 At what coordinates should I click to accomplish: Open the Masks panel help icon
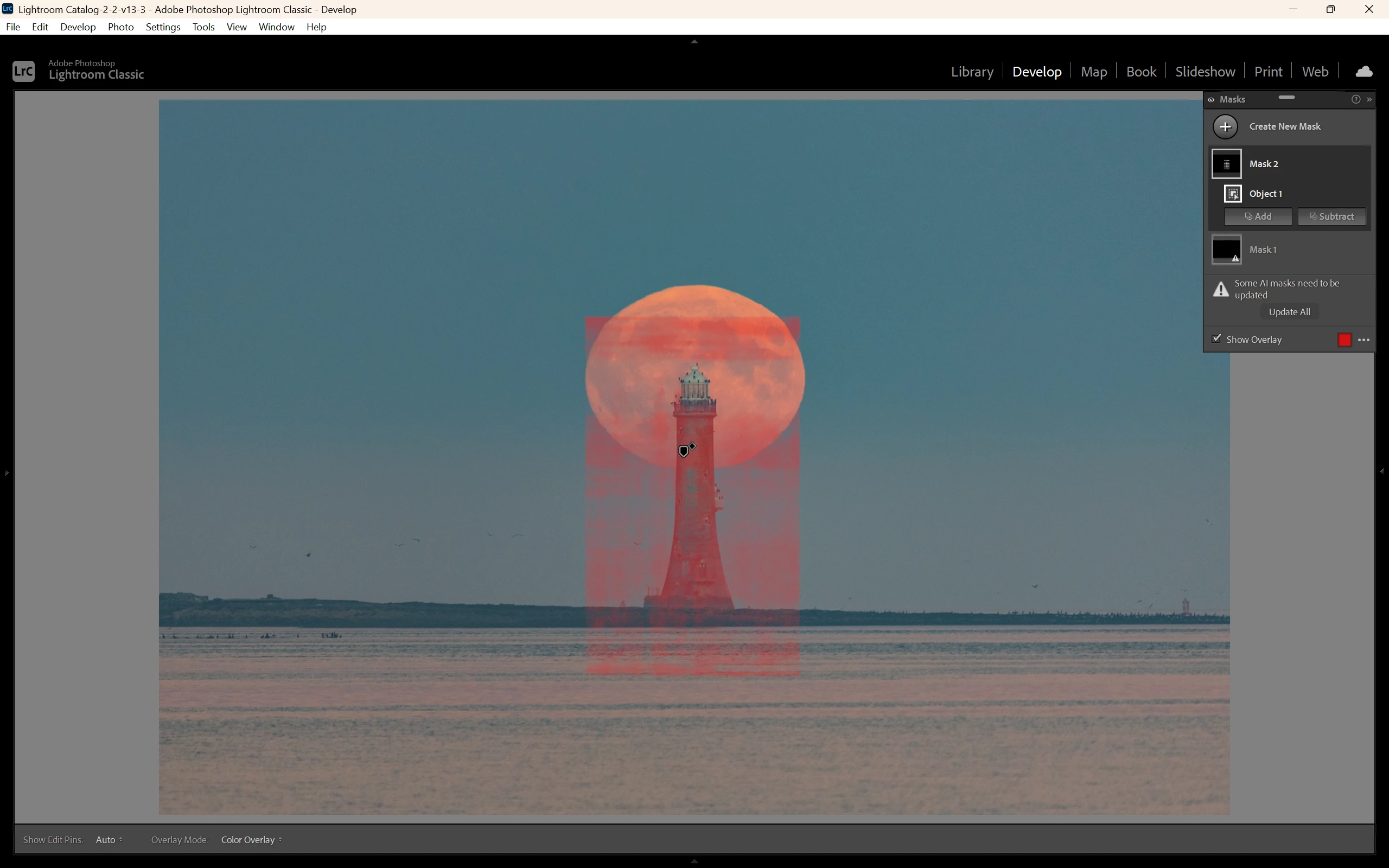[x=1356, y=100]
